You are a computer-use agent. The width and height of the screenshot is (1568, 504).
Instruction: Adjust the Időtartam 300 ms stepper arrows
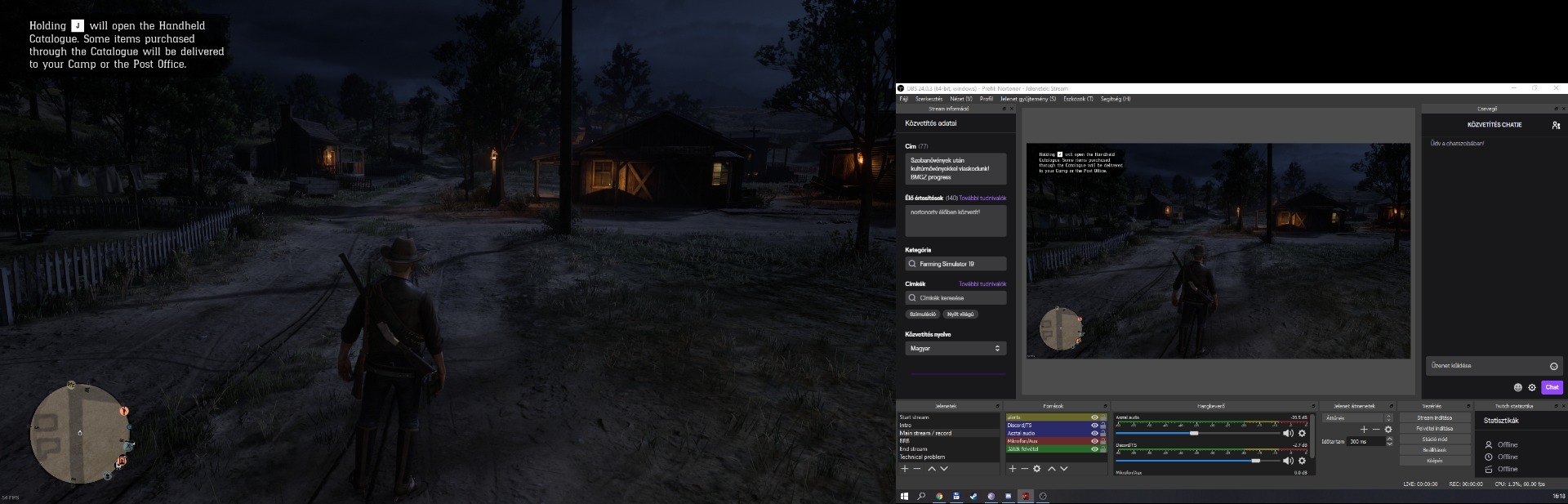click(1389, 441)
